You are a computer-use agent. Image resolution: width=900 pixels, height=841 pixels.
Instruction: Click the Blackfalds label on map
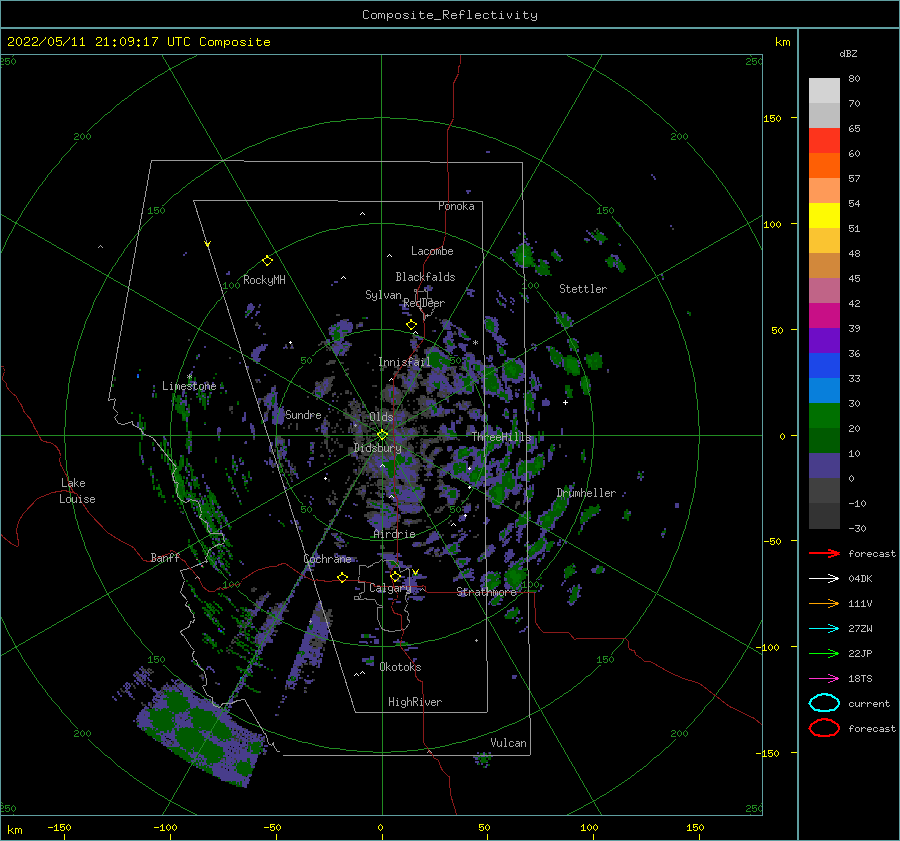point(425,277)
